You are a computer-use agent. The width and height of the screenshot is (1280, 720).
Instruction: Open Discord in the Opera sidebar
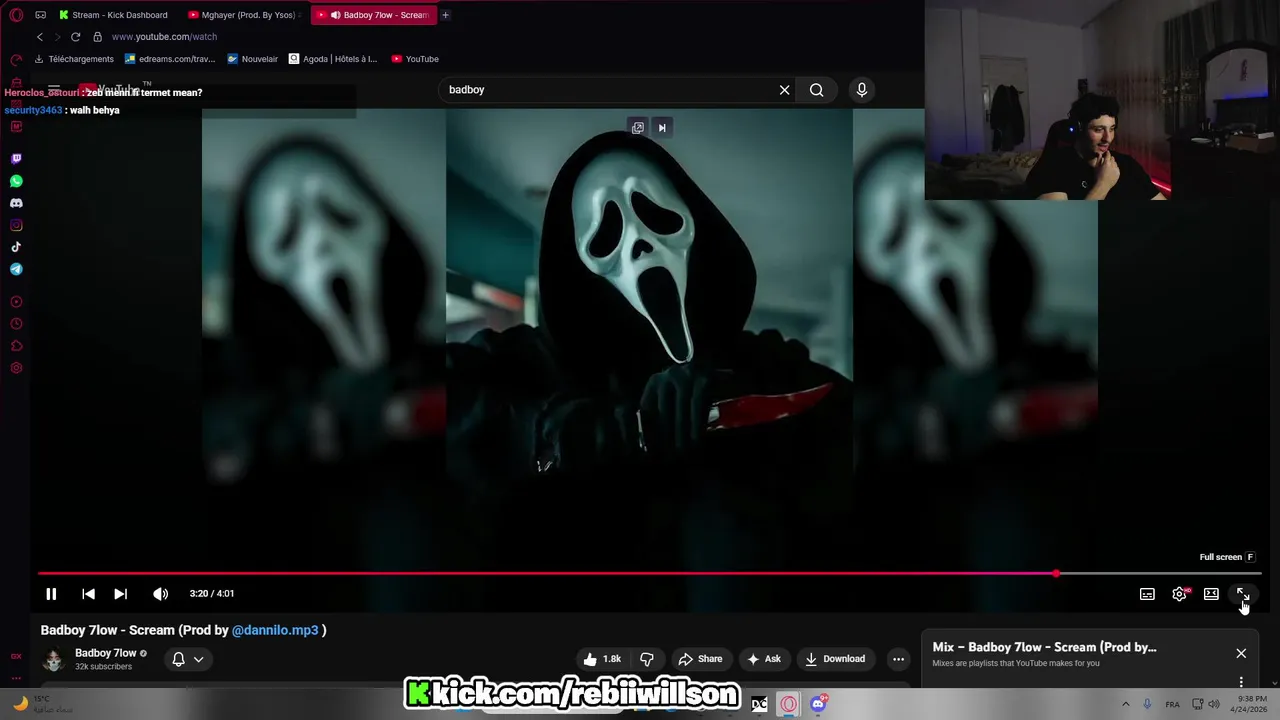point(16,203)
